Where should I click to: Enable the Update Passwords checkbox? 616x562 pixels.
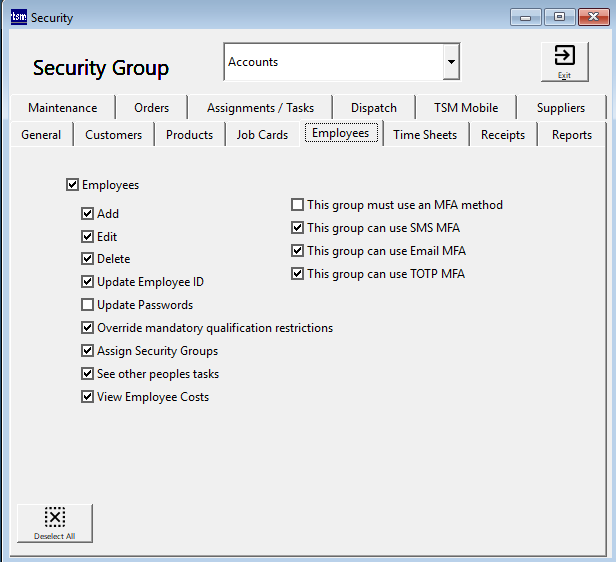tap(88, 305)
